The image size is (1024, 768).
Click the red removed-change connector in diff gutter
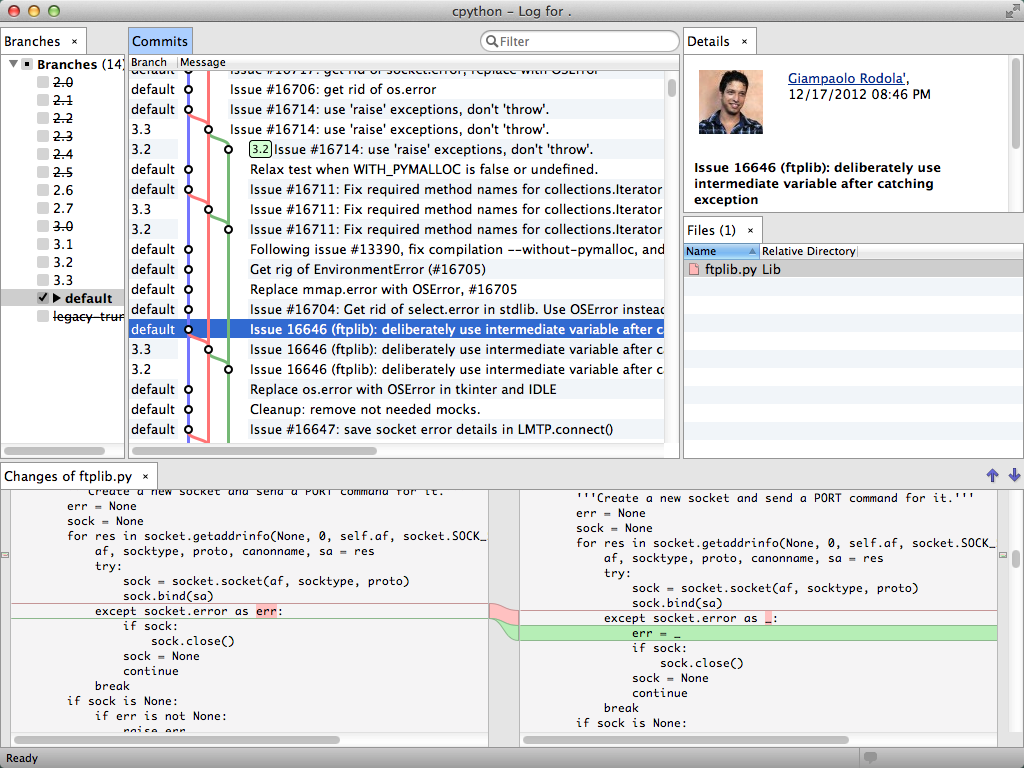(x=504, y=613)
